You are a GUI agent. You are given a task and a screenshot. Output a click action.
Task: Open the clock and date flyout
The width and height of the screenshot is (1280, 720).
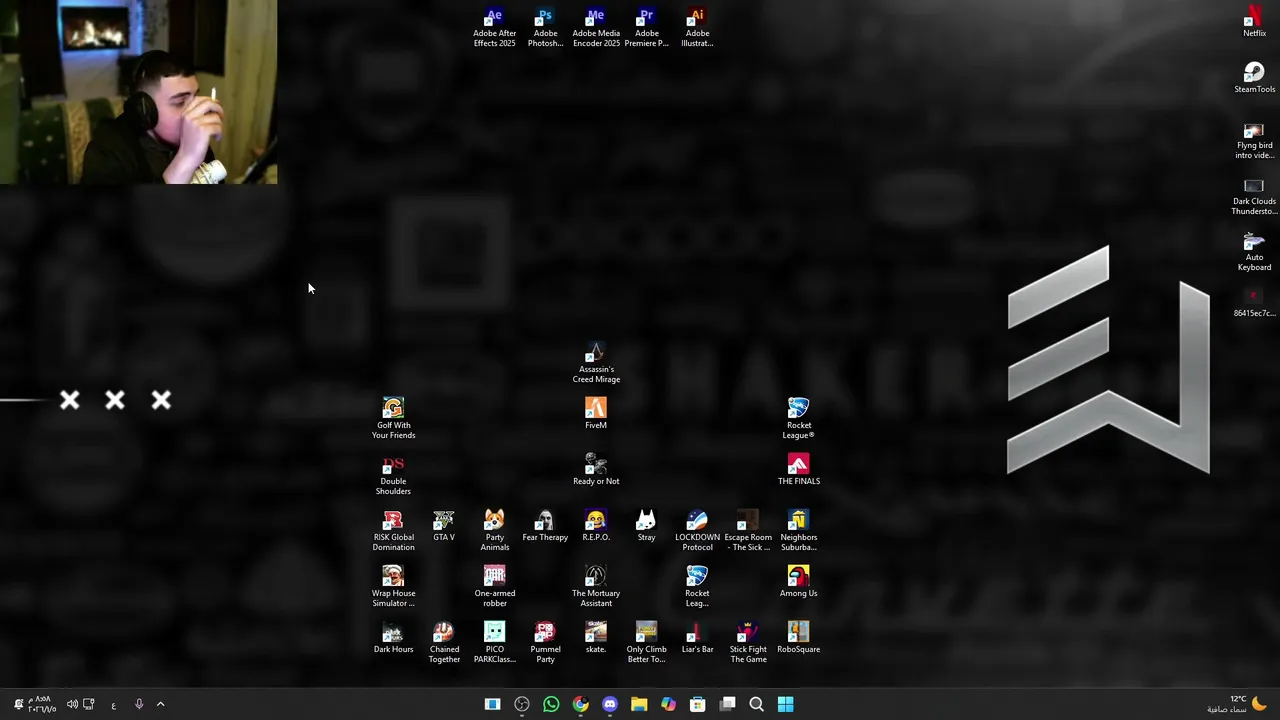point(42,704)
